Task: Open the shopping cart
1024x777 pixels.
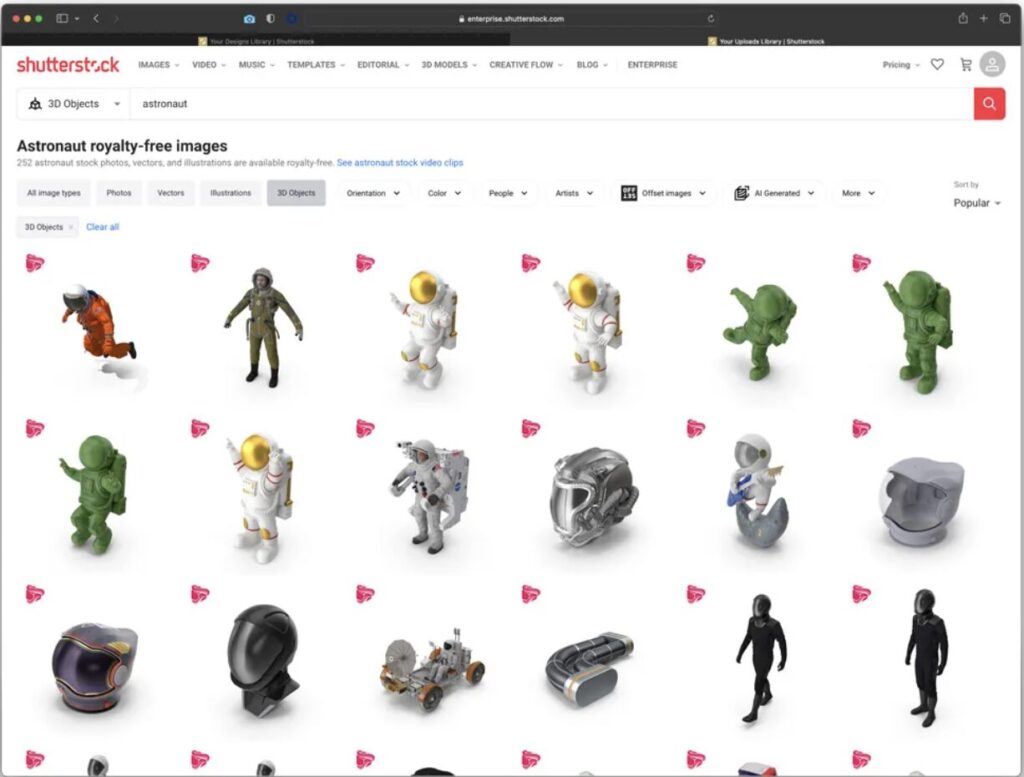Action: (965, 65)
